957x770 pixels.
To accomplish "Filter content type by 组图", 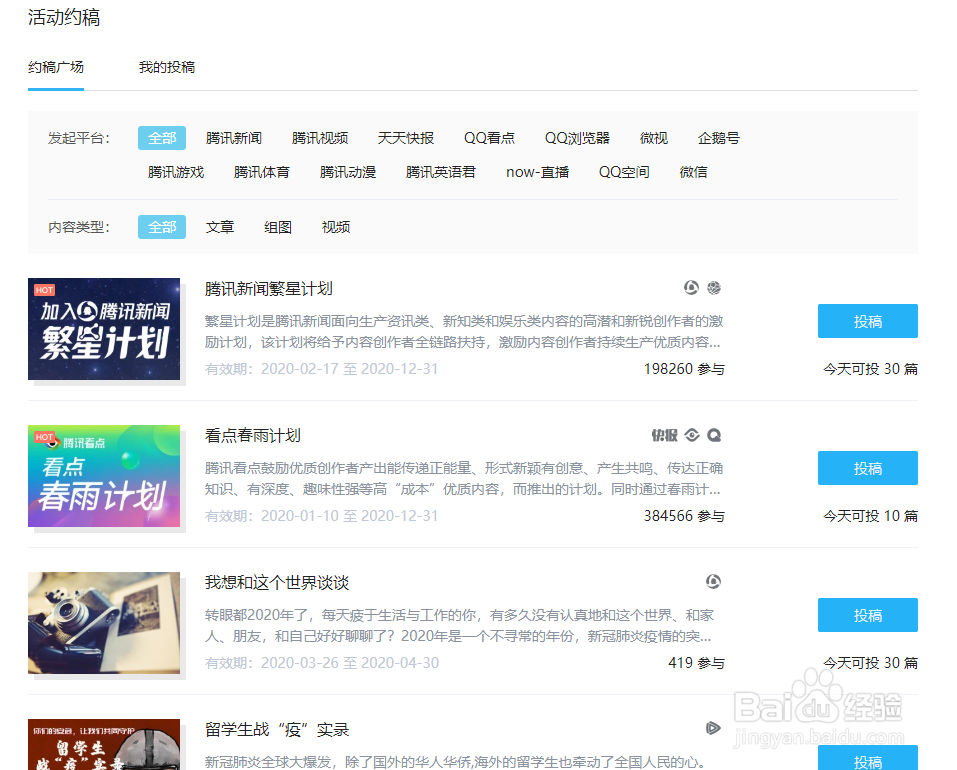I will (x=278, y=227).
